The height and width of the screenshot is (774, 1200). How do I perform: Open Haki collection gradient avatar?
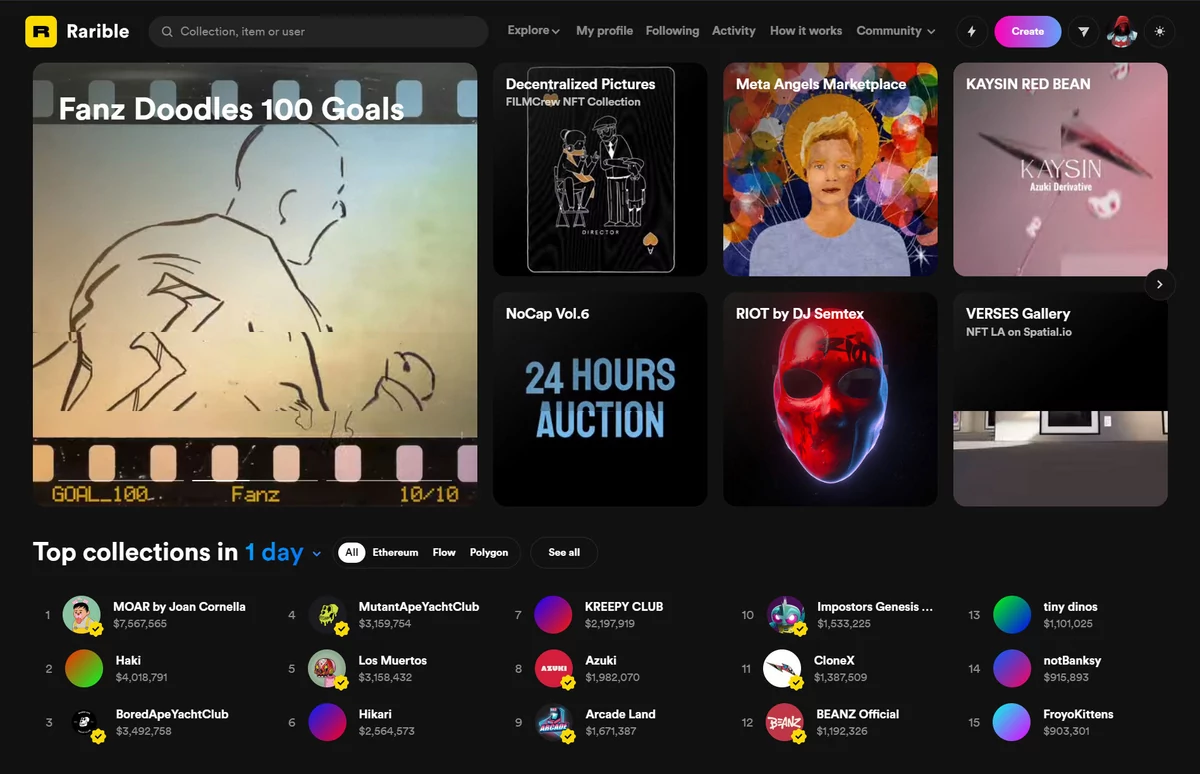[x=84, y=668]
